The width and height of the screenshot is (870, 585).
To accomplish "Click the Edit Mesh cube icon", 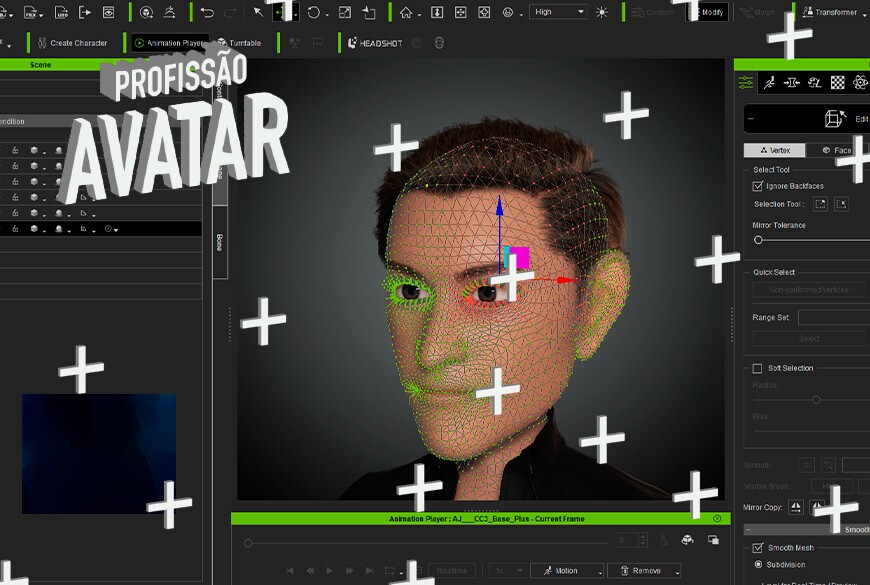I will pos(834,118).
